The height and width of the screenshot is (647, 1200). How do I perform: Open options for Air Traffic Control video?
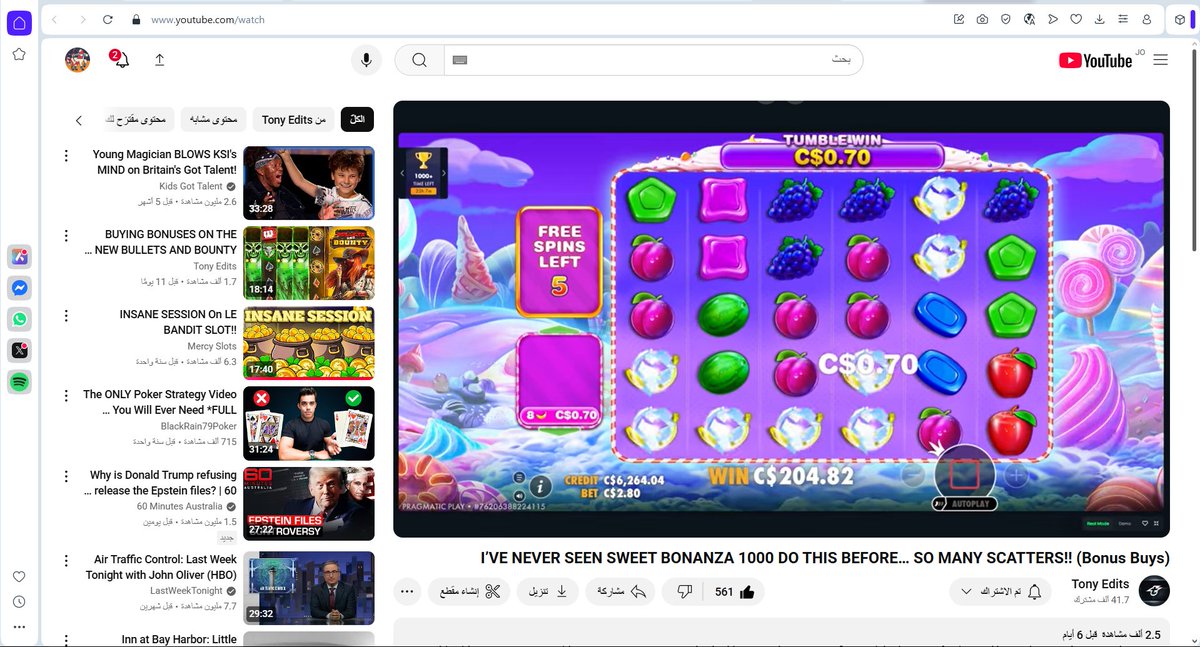[x=66, y=560]
